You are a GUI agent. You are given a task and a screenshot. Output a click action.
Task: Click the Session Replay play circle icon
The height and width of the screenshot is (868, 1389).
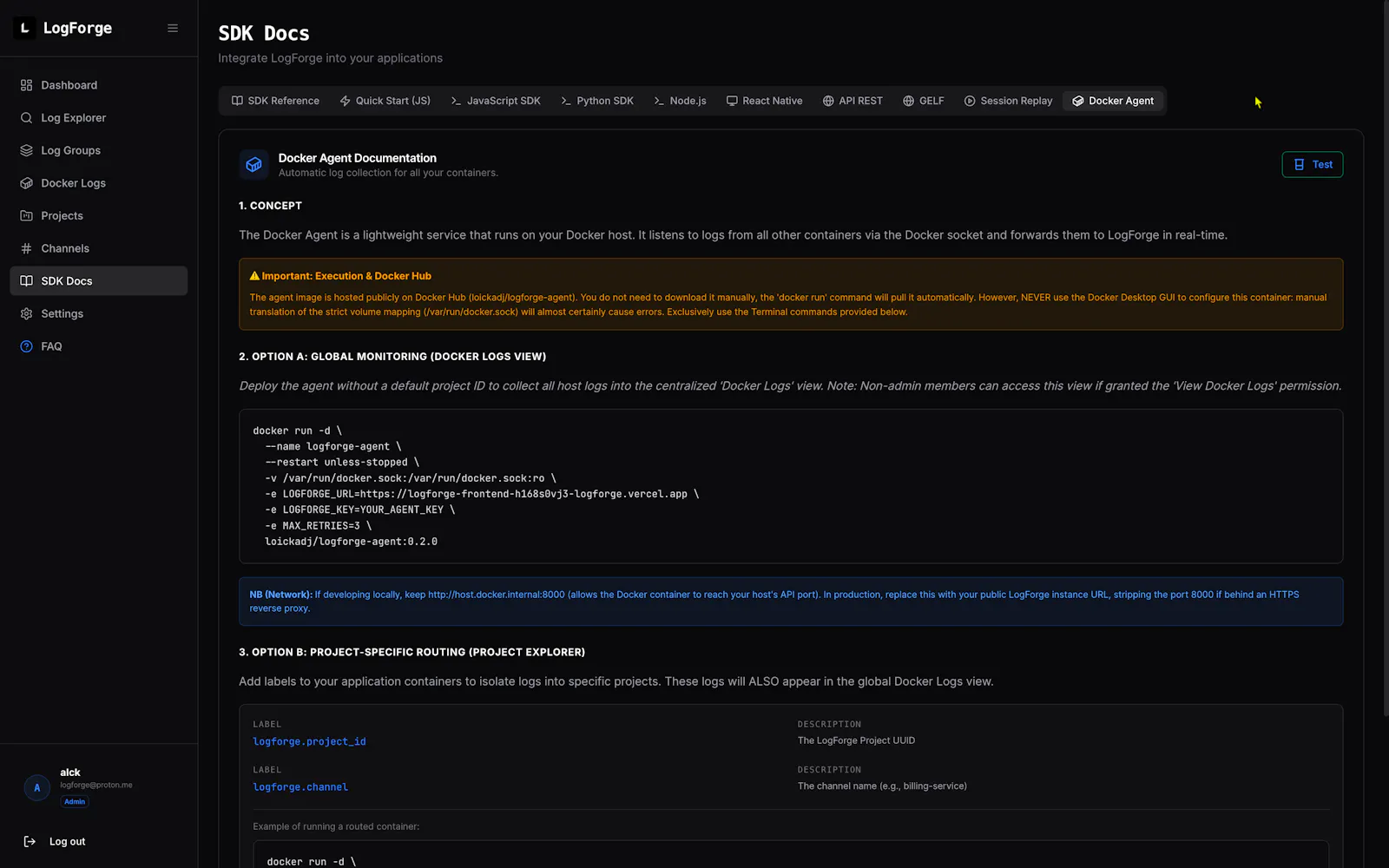click(970, 101)
